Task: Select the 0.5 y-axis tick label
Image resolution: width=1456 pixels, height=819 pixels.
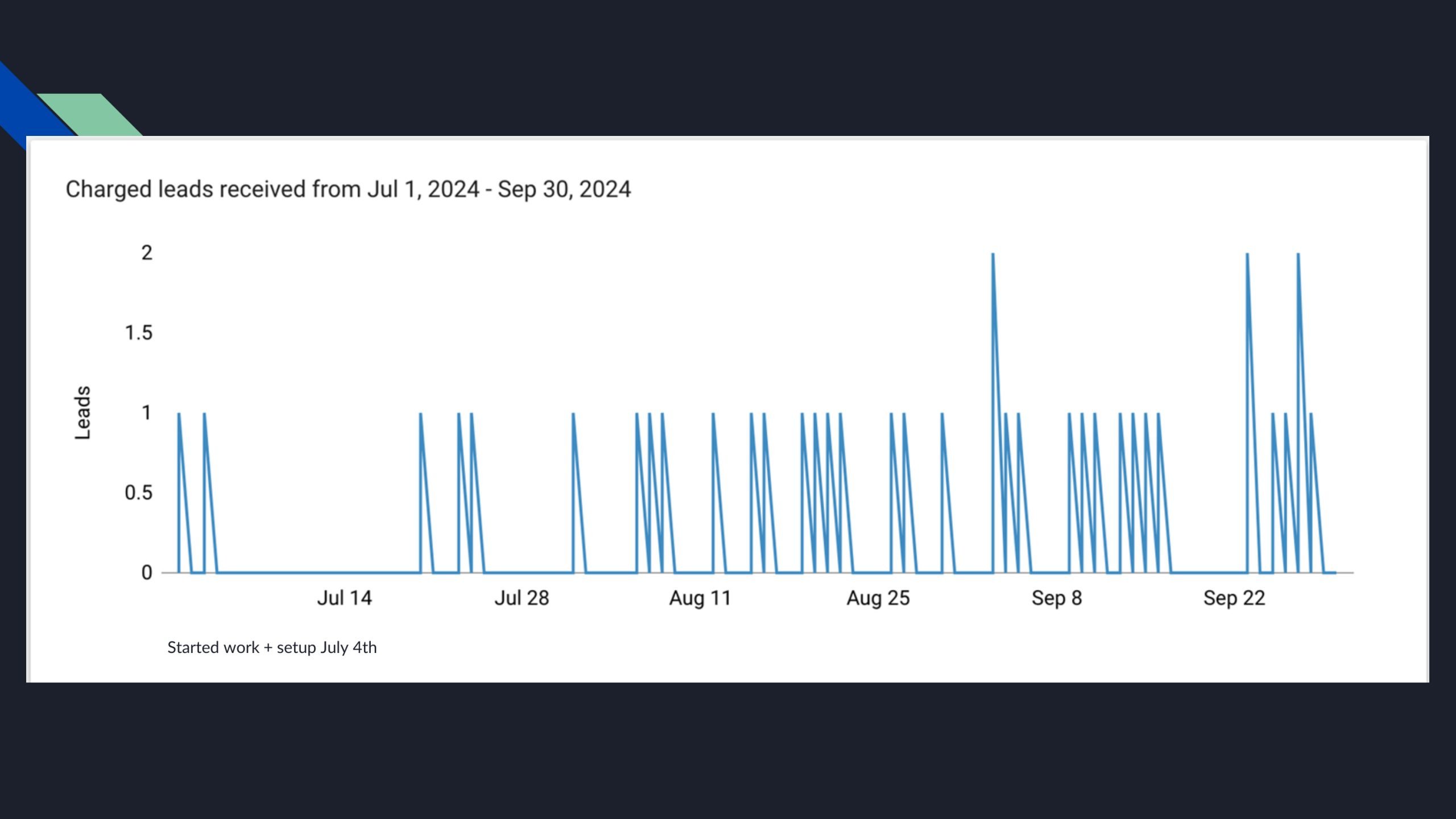Action: coord(139,493)
